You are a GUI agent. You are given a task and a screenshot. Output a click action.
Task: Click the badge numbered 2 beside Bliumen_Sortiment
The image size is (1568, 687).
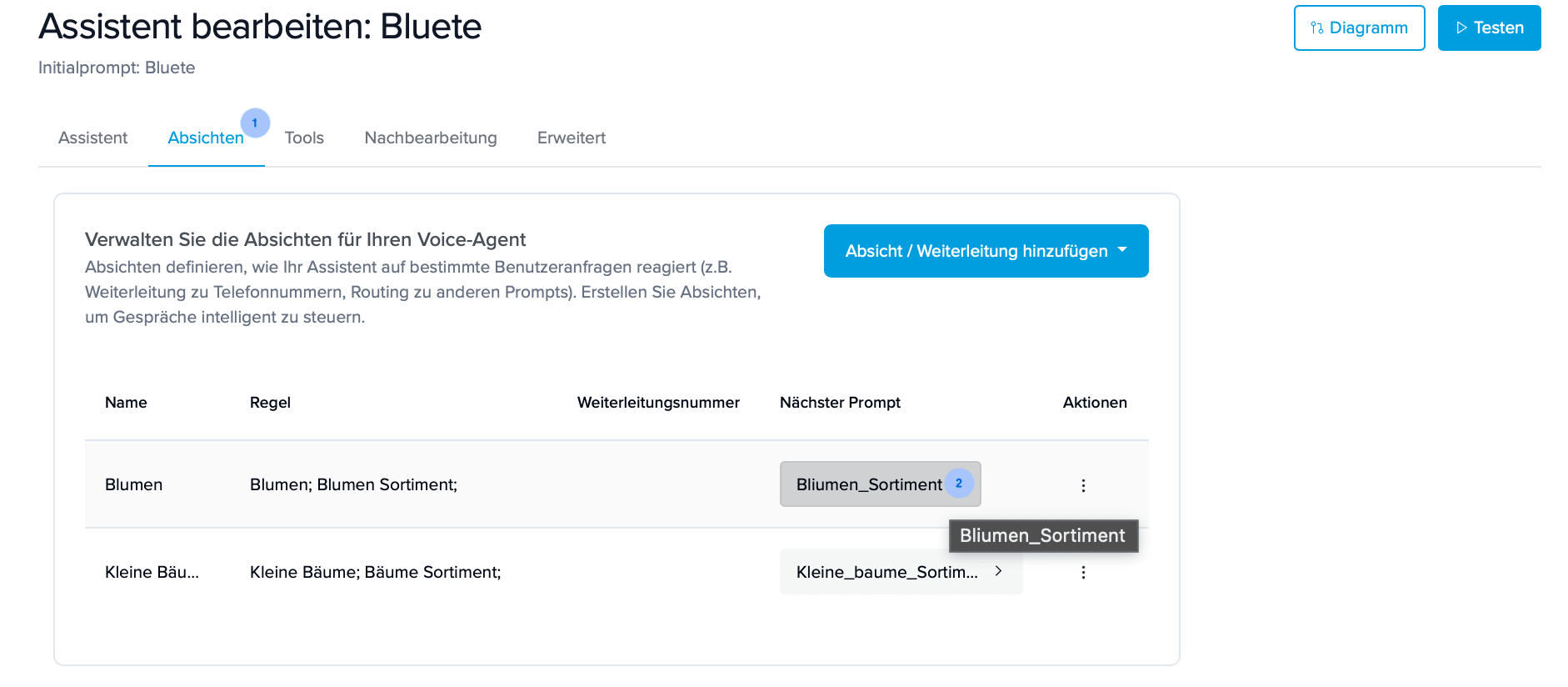click(x=959, y=484)
